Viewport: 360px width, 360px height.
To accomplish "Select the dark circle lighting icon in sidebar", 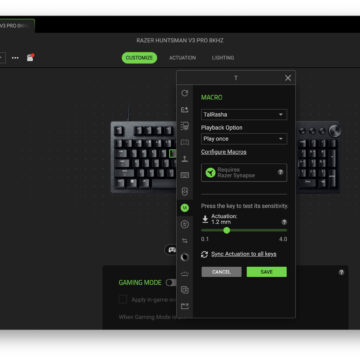I will pyautogui.click(x=185, y=257).
